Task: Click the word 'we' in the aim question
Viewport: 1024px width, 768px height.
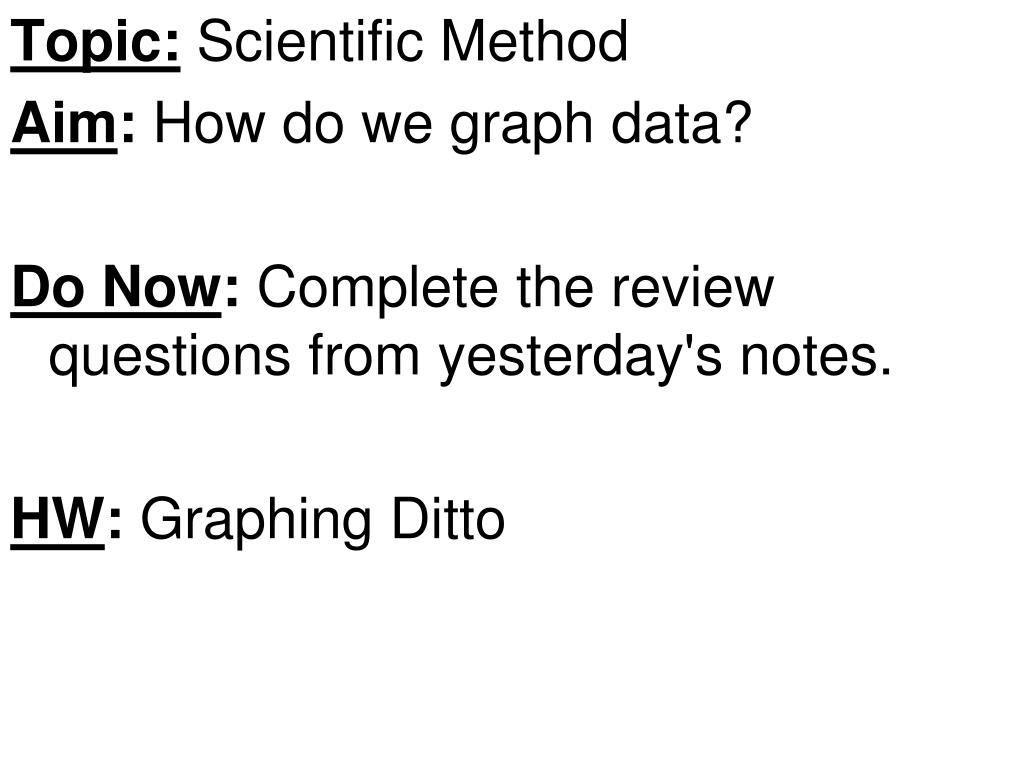Action: [x=397, y=127]
